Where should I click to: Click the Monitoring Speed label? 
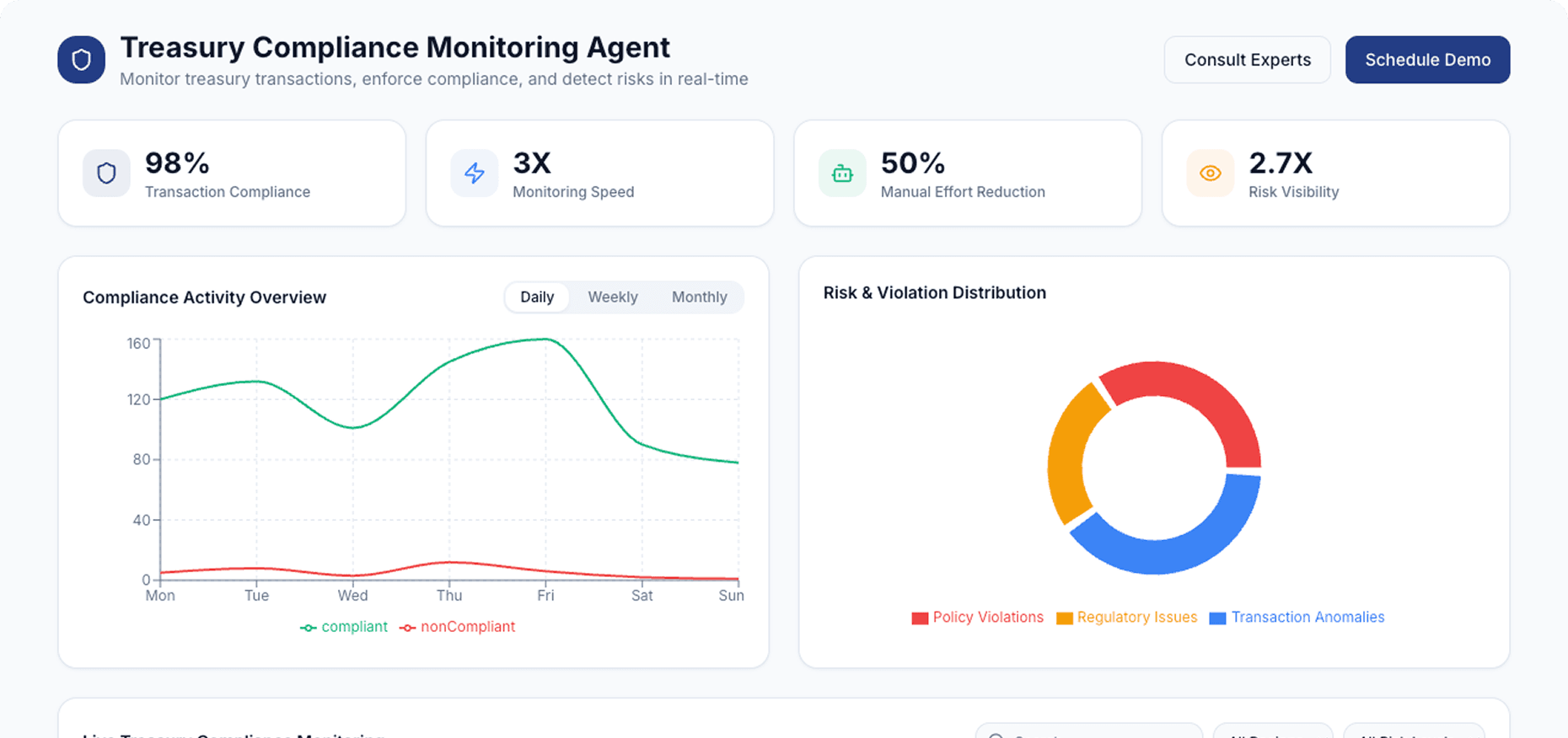(x=573, y=192)
